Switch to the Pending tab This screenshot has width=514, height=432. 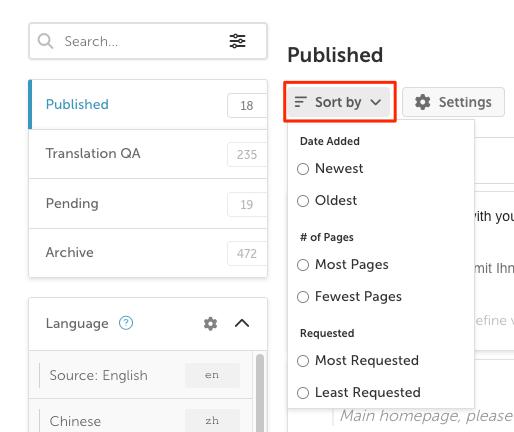(148, 204)
